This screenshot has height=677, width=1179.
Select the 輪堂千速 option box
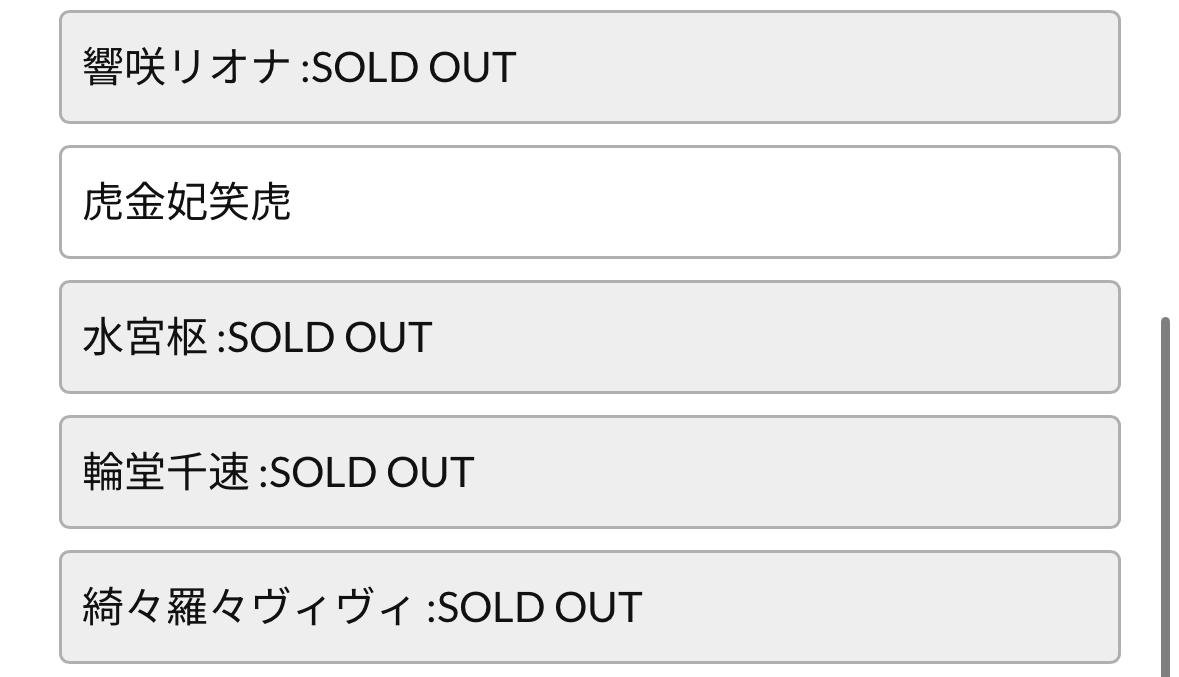589,472
